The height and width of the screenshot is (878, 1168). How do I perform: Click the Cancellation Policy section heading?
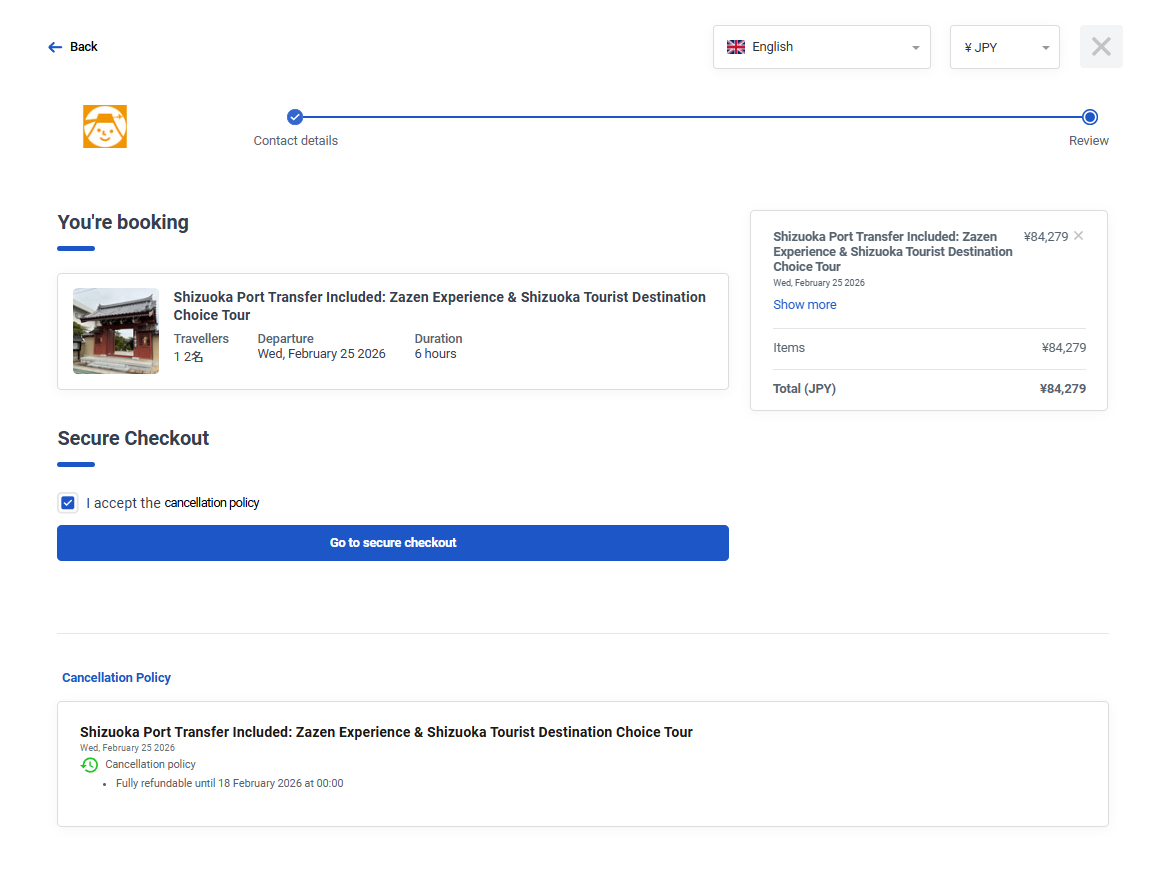(x=116, y=678)
